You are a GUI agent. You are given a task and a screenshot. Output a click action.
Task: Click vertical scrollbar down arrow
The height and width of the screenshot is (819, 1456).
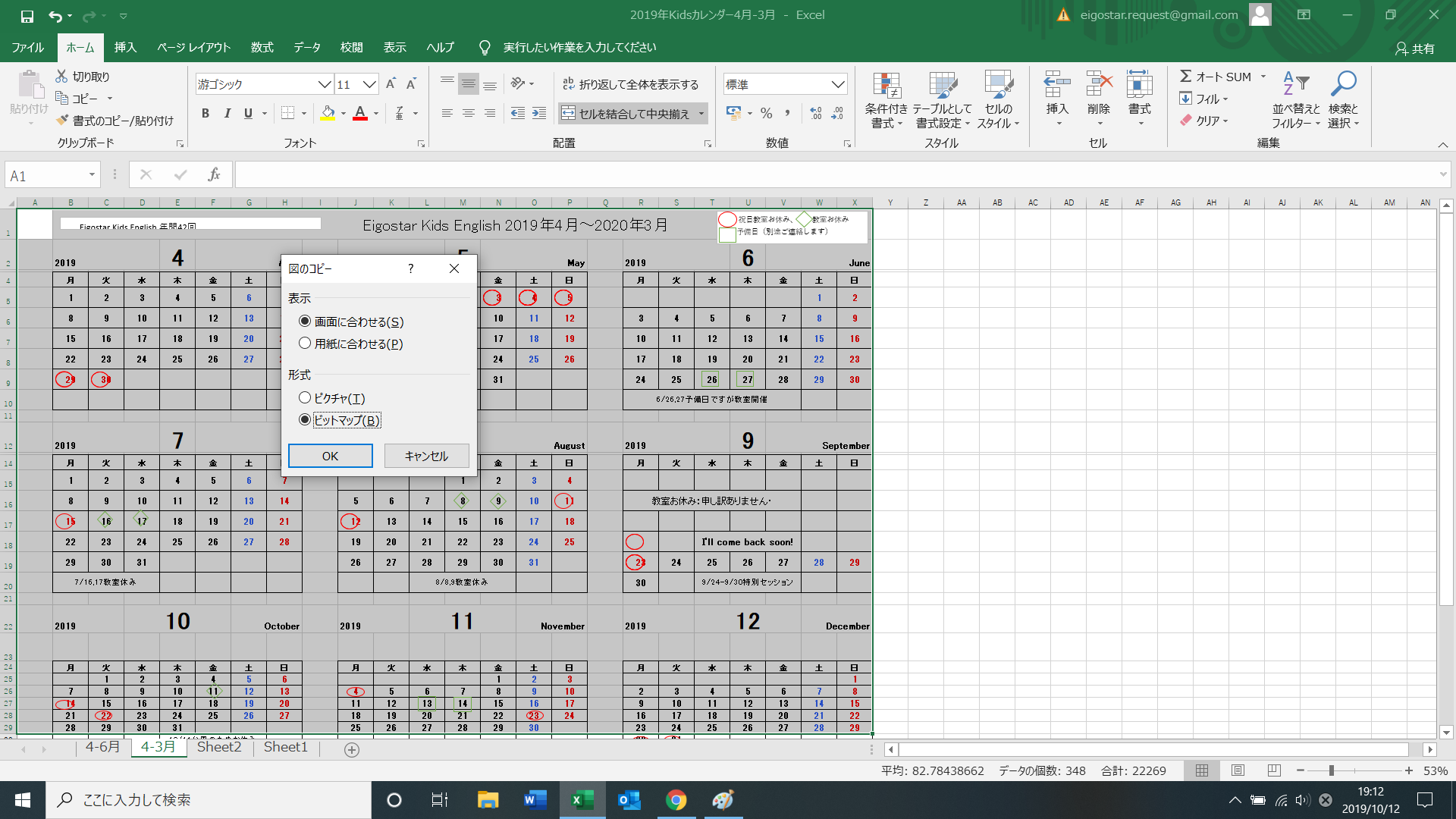pyautogui.click(x=1446, y=733)
